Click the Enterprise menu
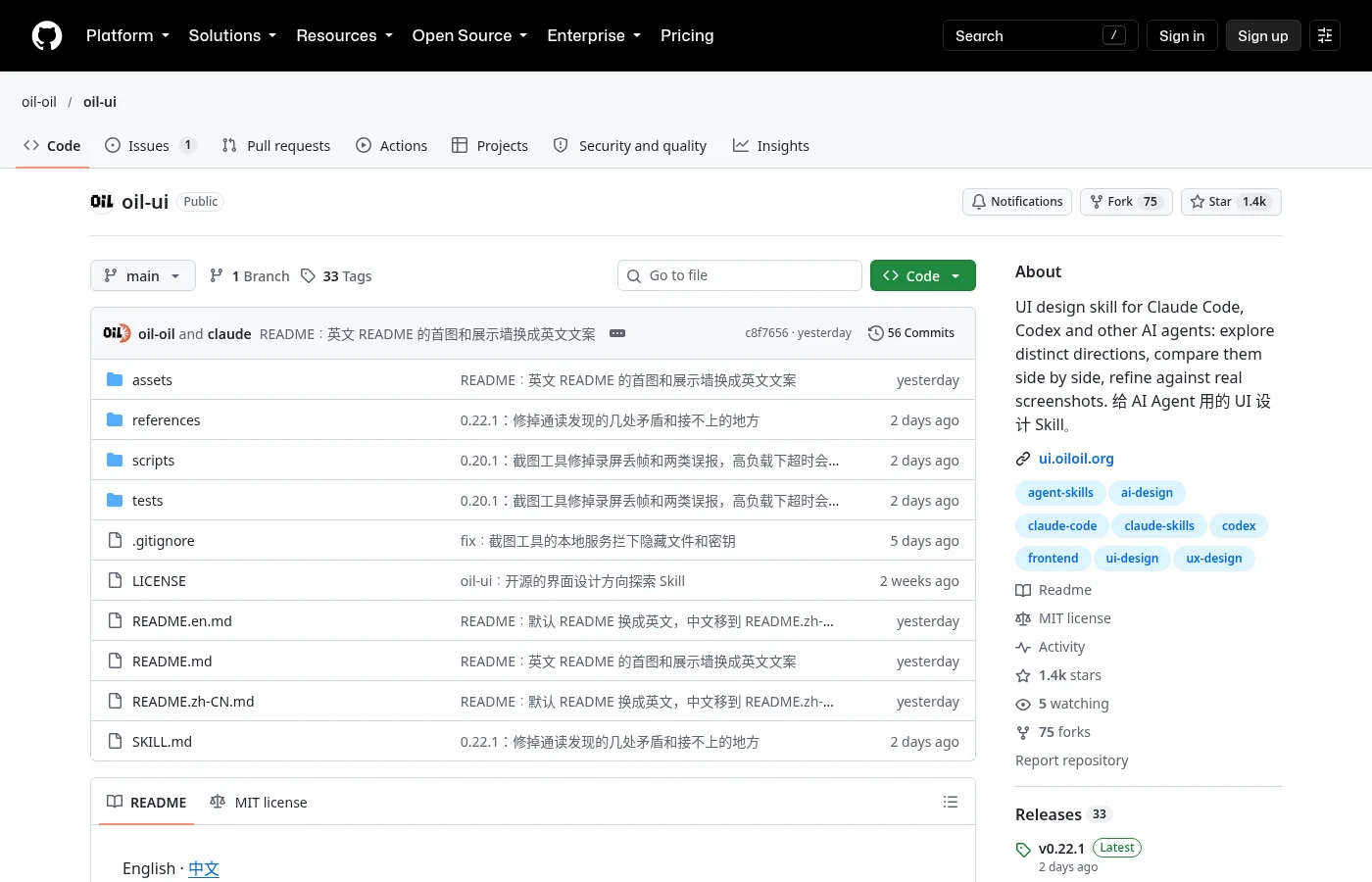Screen dimensions: 1372x882 [594, 35]
